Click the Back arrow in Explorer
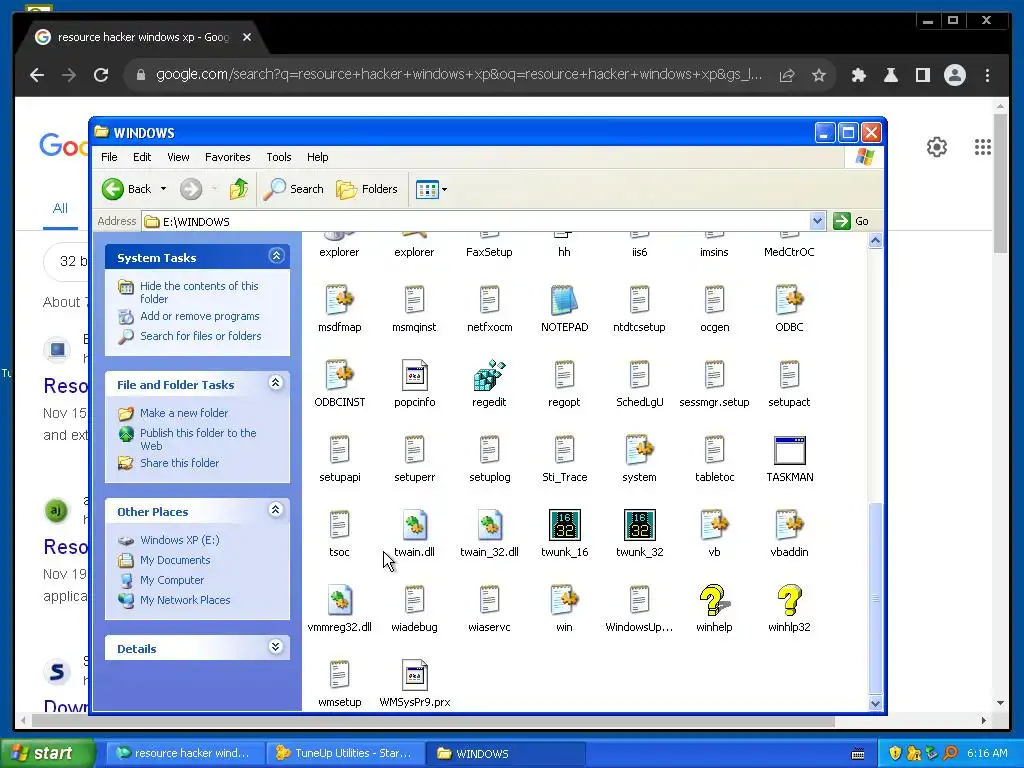This screenshot has width=1024, height=768. pos(113,189)
